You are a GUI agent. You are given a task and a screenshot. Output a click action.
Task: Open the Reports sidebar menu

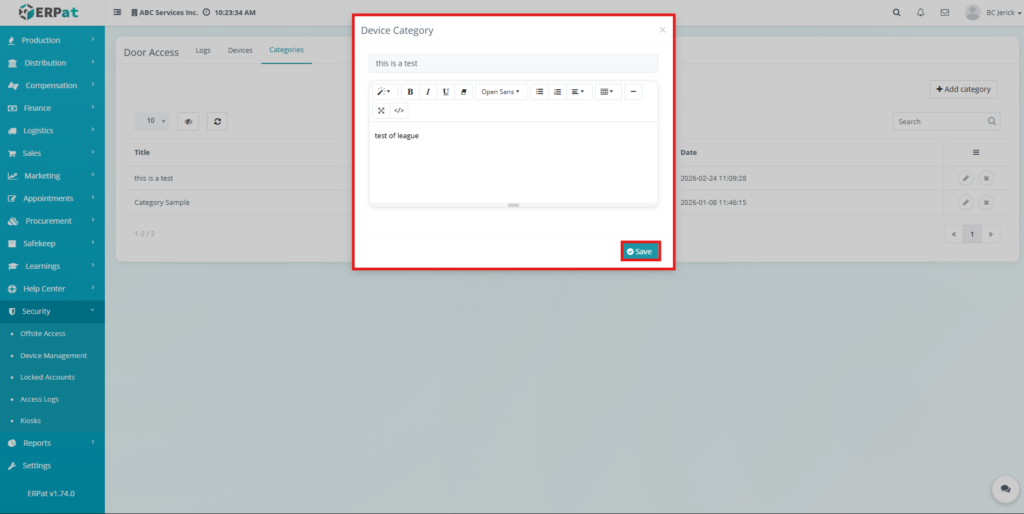click(52, 443)
